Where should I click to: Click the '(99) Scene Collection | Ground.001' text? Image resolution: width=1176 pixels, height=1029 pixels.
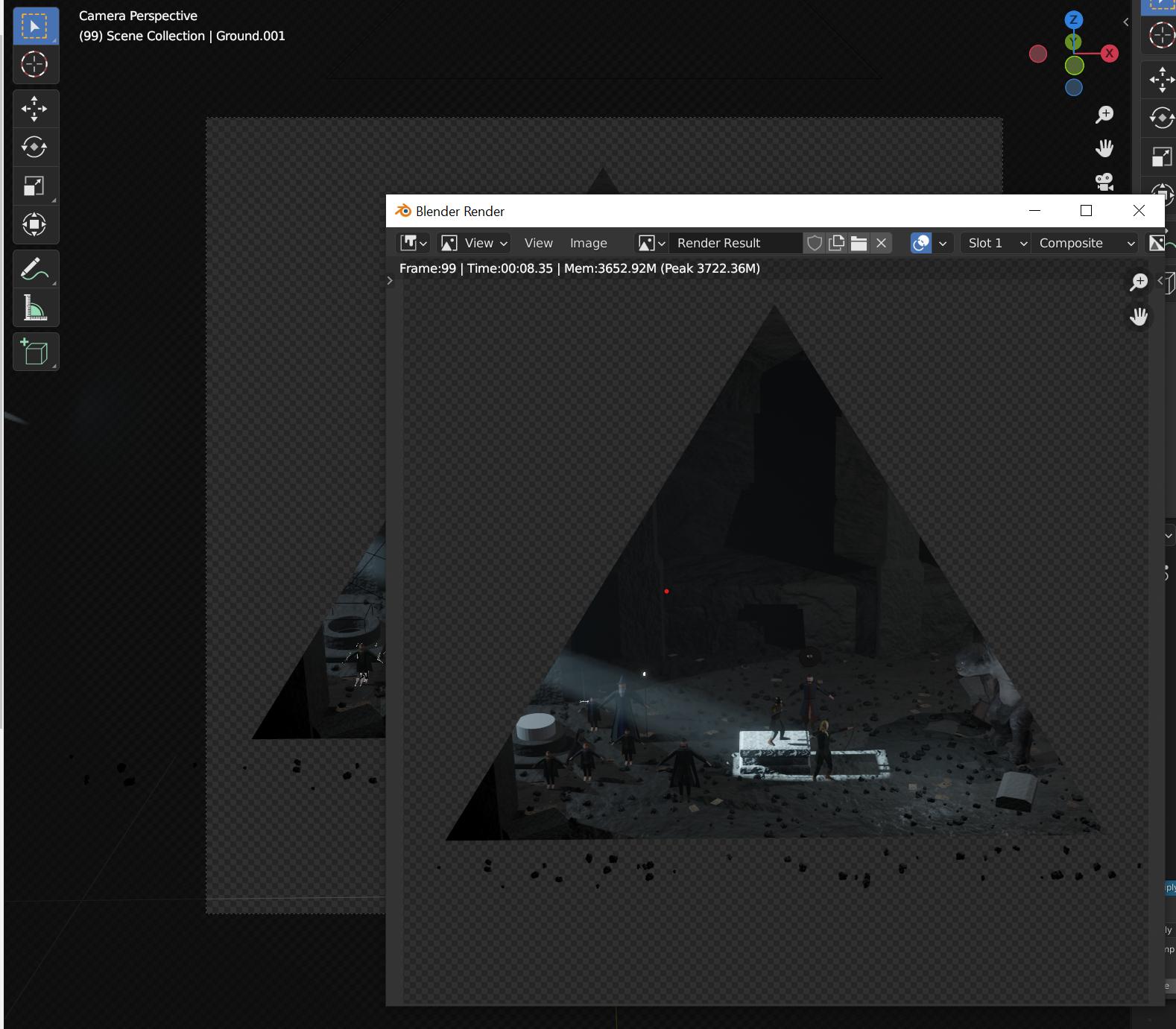point(182,36)
